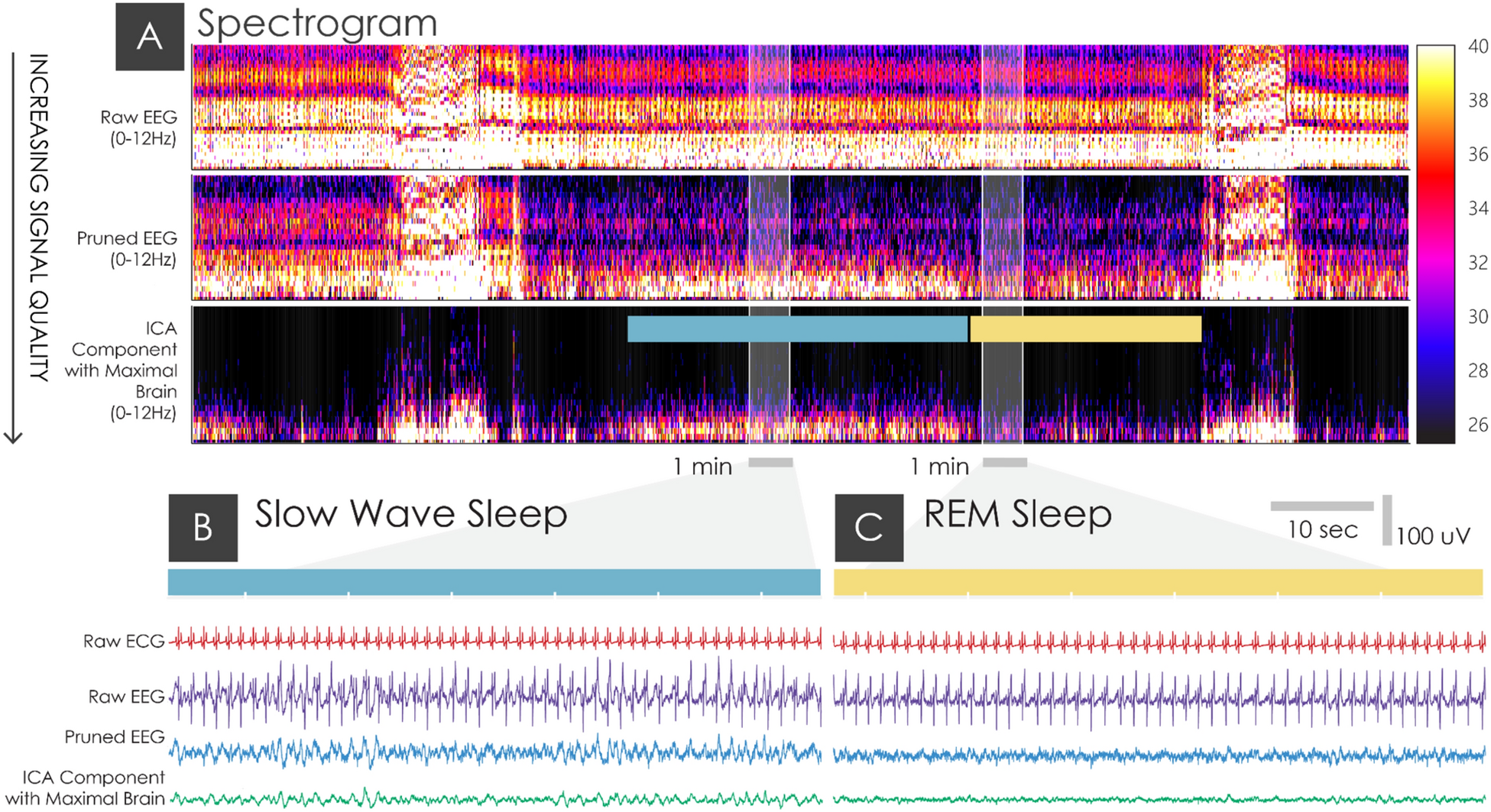Click the '1 min' label below REM window
Screen dimensions: 1491x812
[939, 466]
